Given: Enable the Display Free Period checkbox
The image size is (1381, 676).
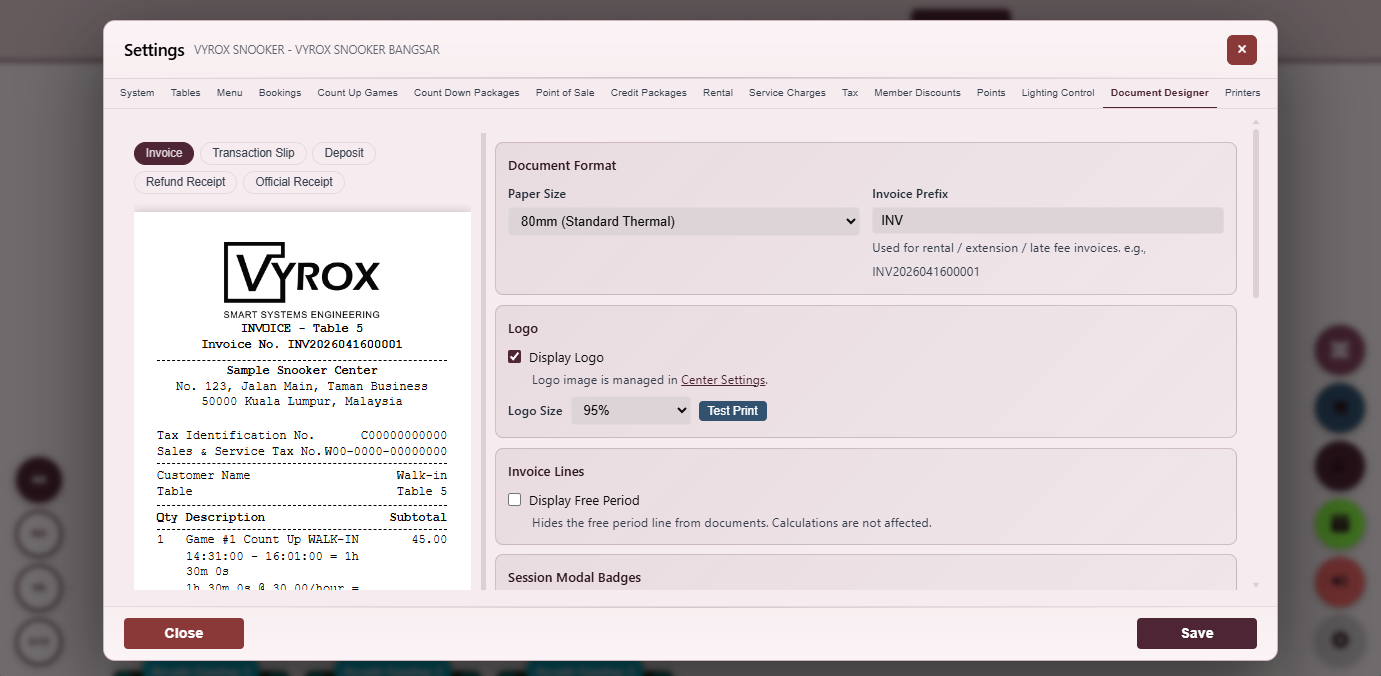Looking at the screenshot, I should (x=515, y=500).
